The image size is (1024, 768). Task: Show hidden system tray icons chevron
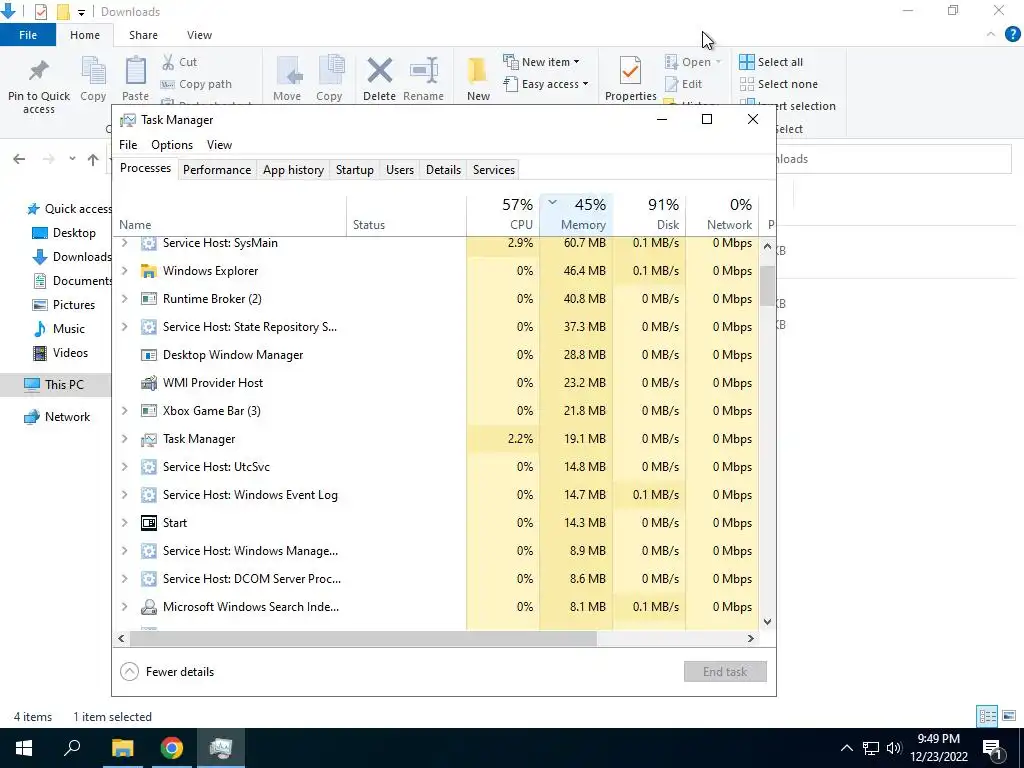(846, 748)
